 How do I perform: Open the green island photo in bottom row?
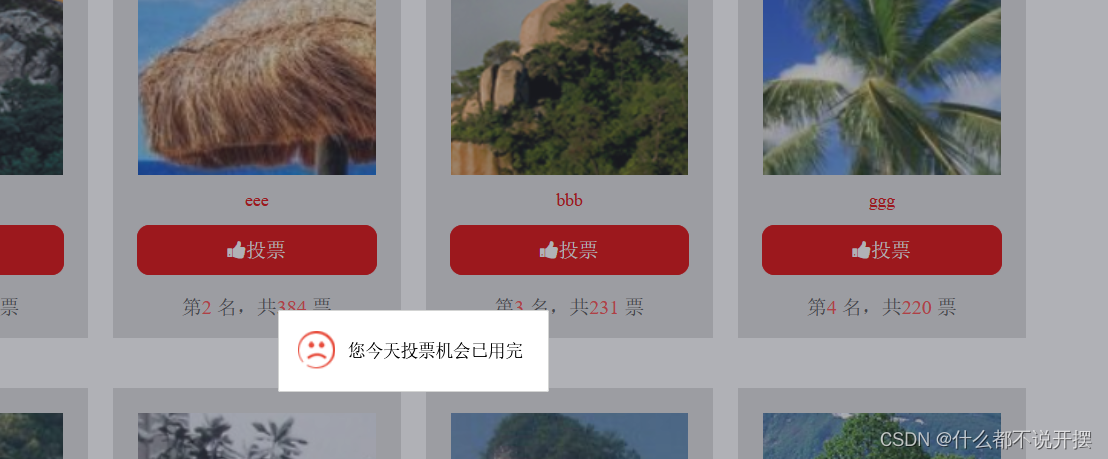tap(569, 436)
